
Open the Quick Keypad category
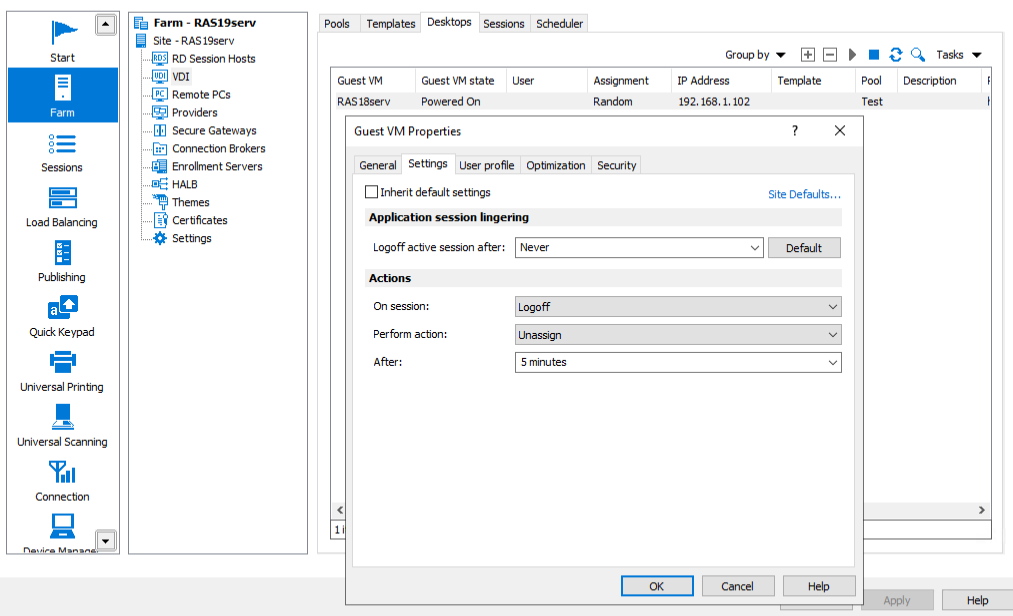pyautogui.click(x=62, y=316)
